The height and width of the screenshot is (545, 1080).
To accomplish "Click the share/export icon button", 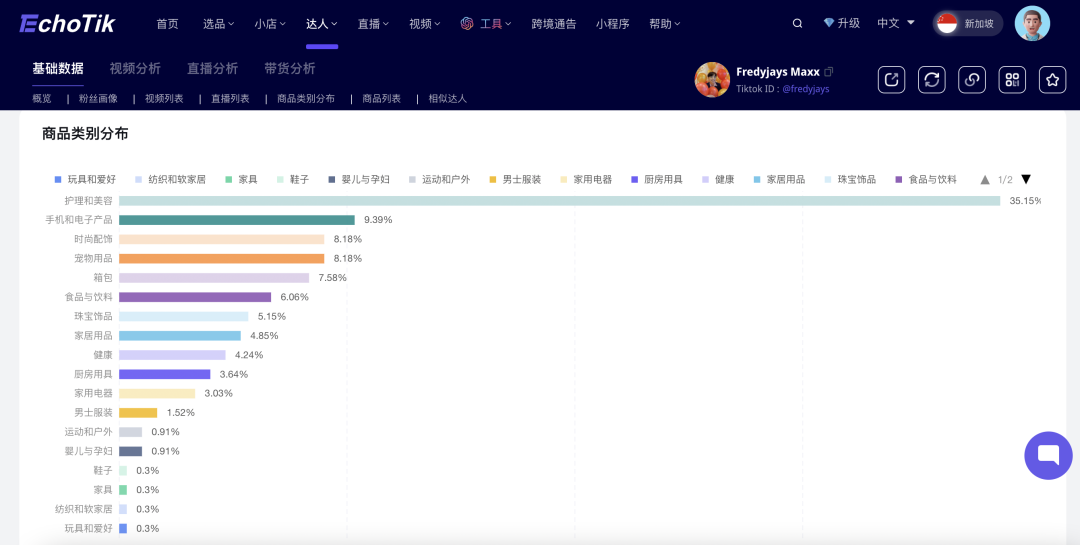I will tap(891, 80).
